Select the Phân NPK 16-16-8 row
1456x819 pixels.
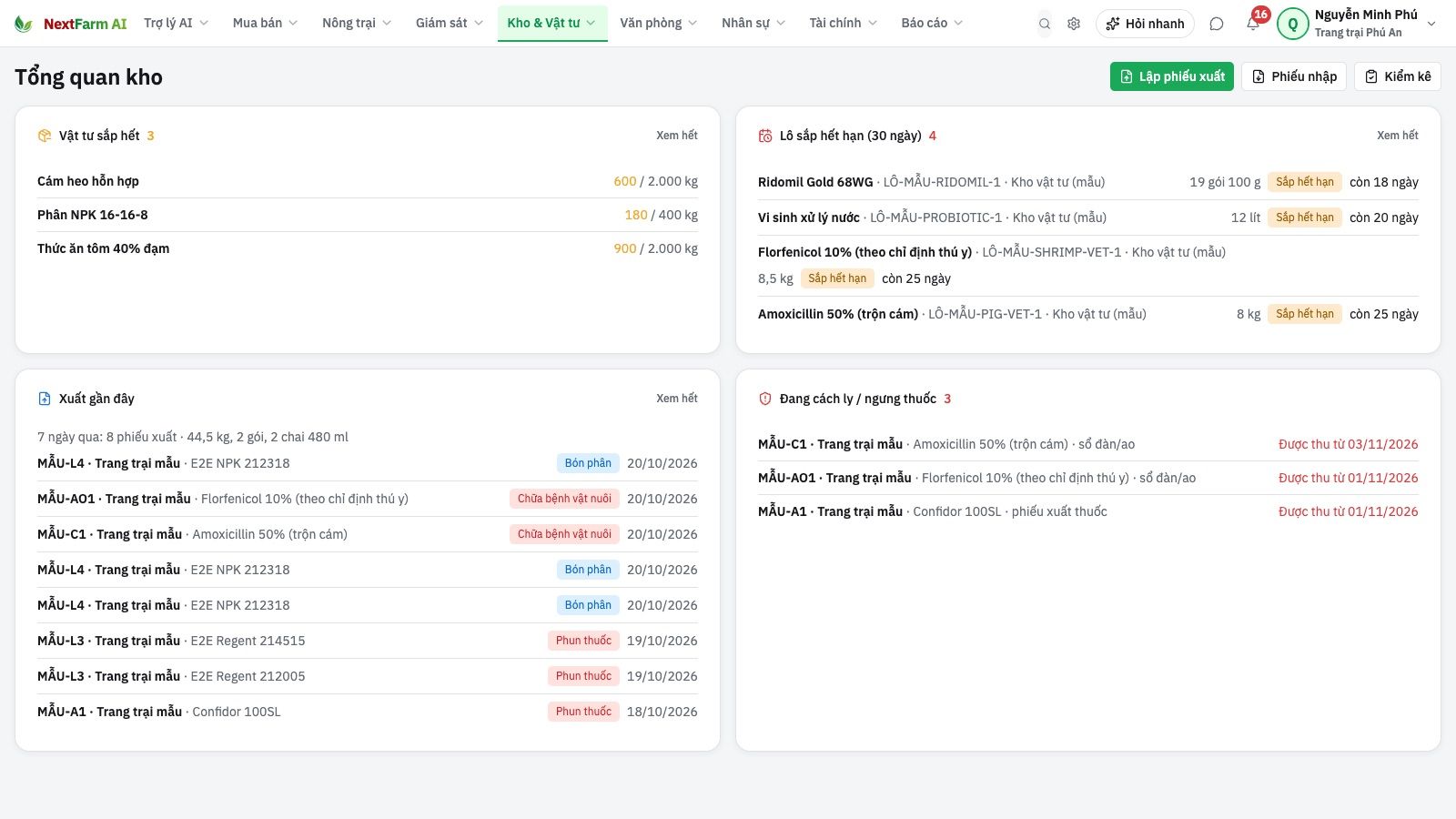tap(368, 215)
